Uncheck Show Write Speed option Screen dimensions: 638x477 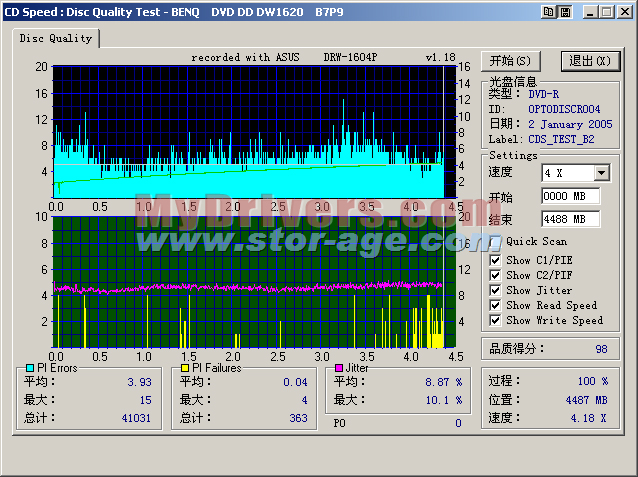tap(496, 320)
